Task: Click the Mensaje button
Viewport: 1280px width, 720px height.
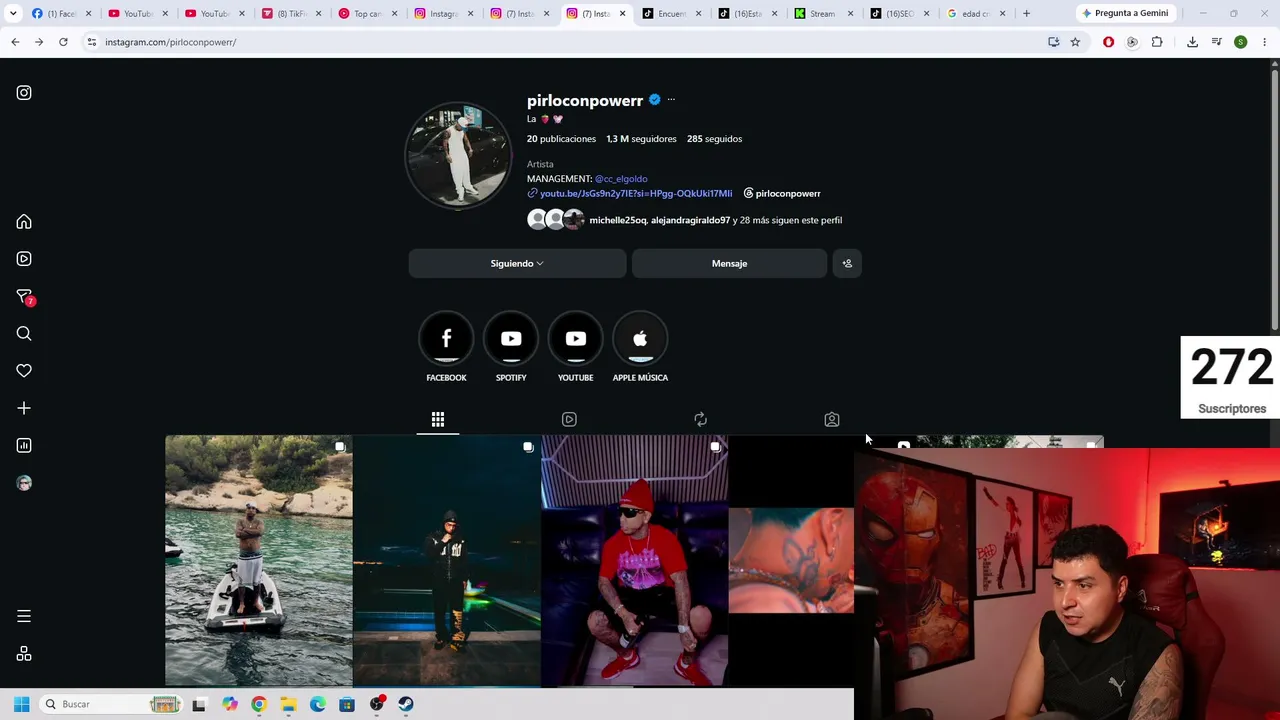Action: pyautogui.click(x=729, y=263)
